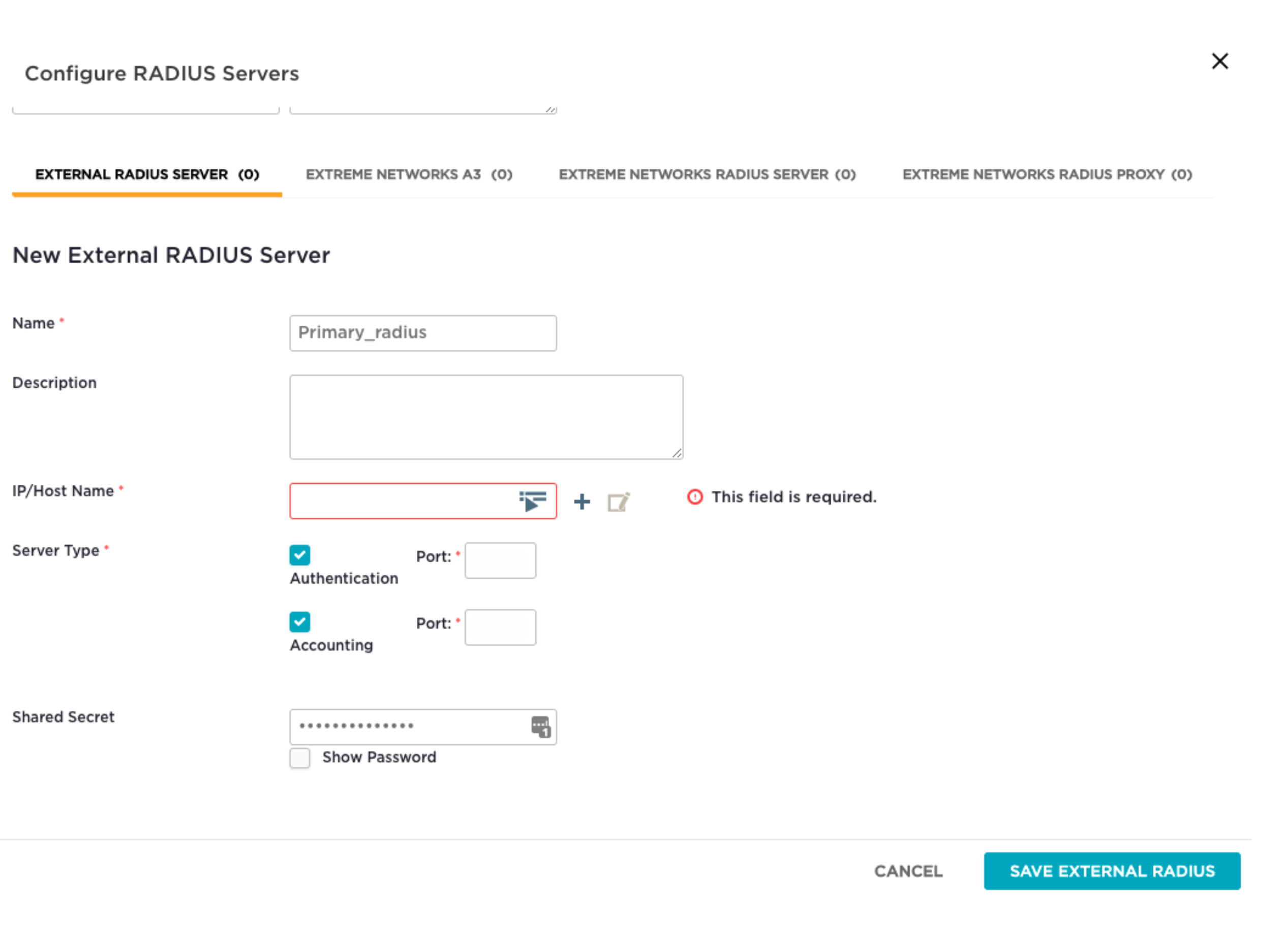Screen dimensions: 1288x931
Task: Click the red error icon next to required warning
Action: coord(695,496)
